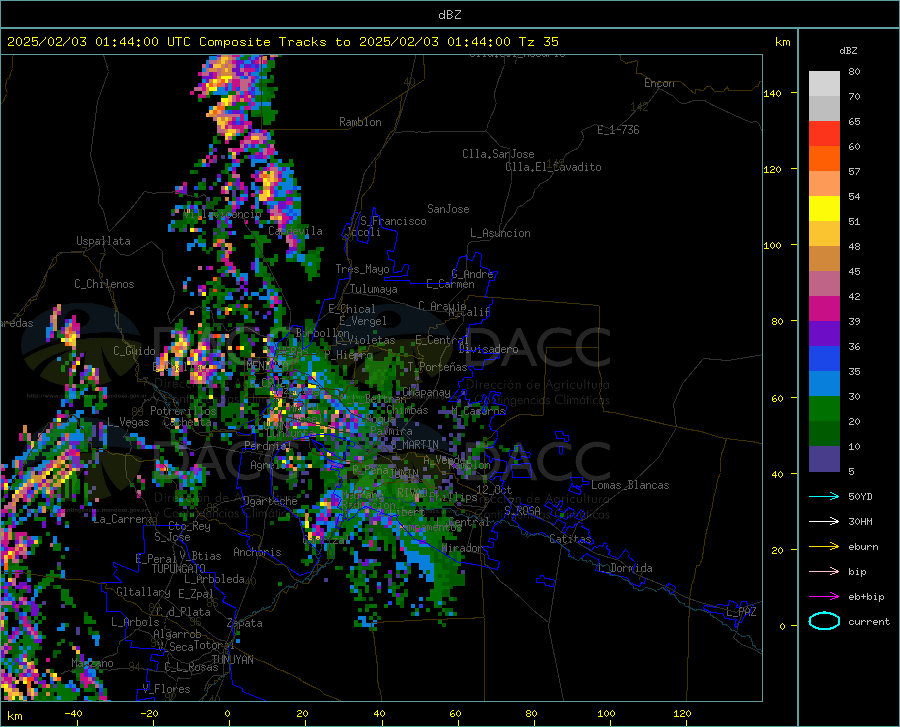Click the S_Francisco place label
Viewport: 900px width, 727px height.
(x=393, y=221)
